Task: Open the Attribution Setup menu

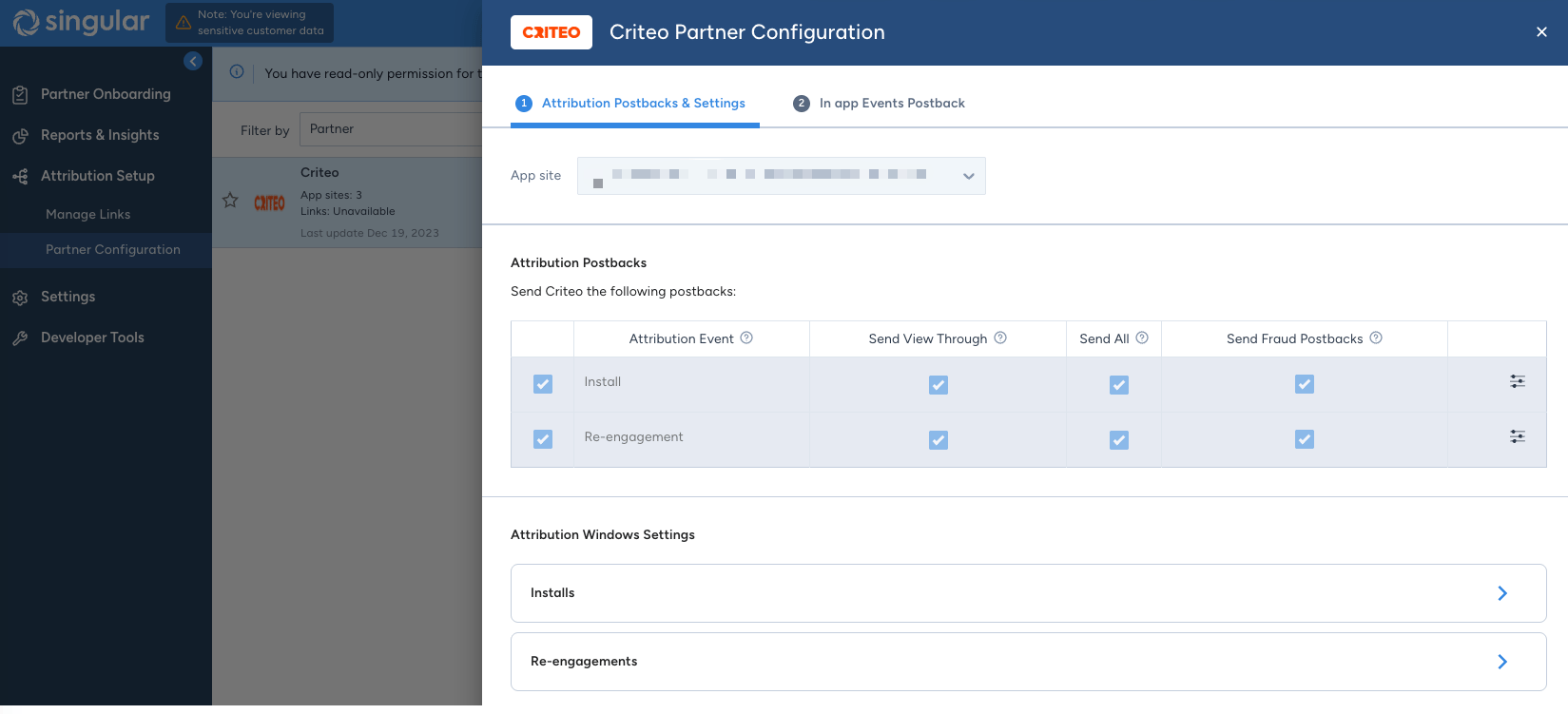Action: [x=97, y=176]
